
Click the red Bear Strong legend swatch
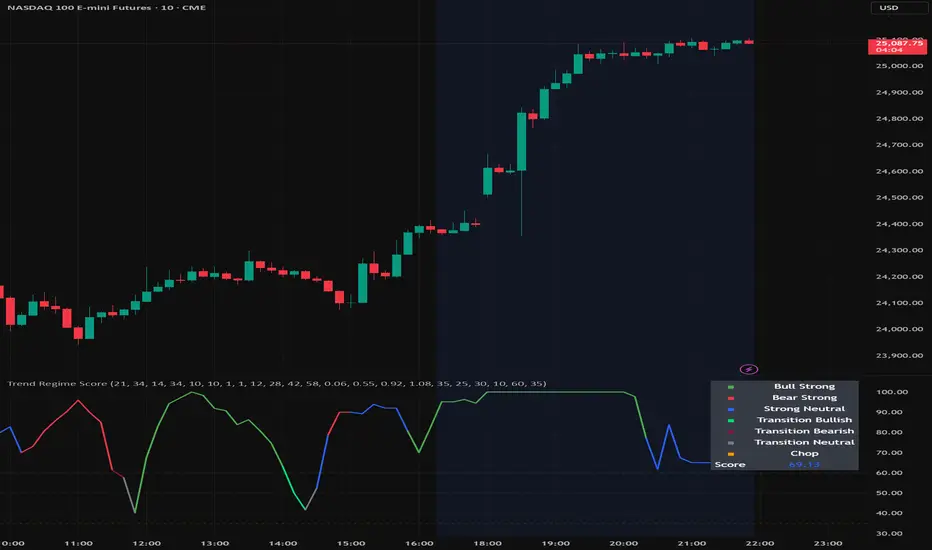[731, 398]
